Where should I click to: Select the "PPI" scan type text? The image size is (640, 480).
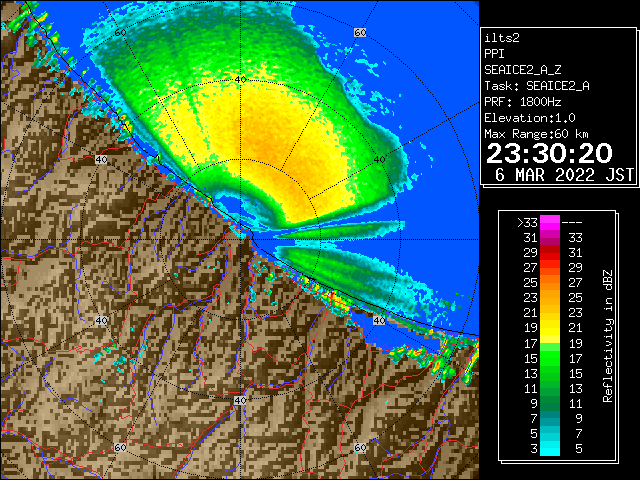pos(494,54)
